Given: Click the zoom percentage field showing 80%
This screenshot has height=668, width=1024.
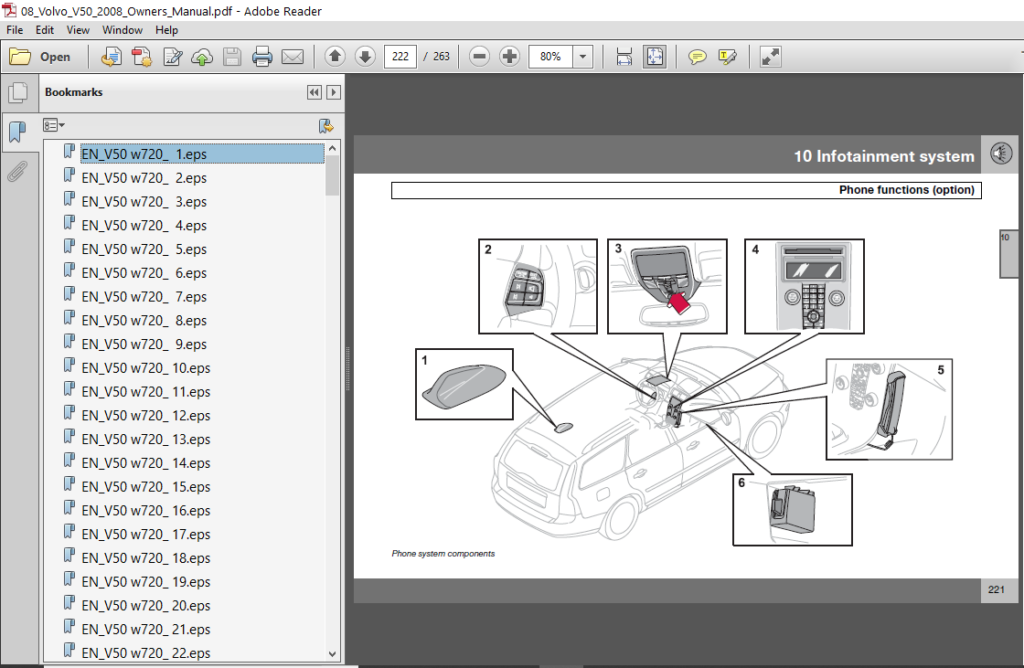Looking at the screenshot, I should [551, 57].
